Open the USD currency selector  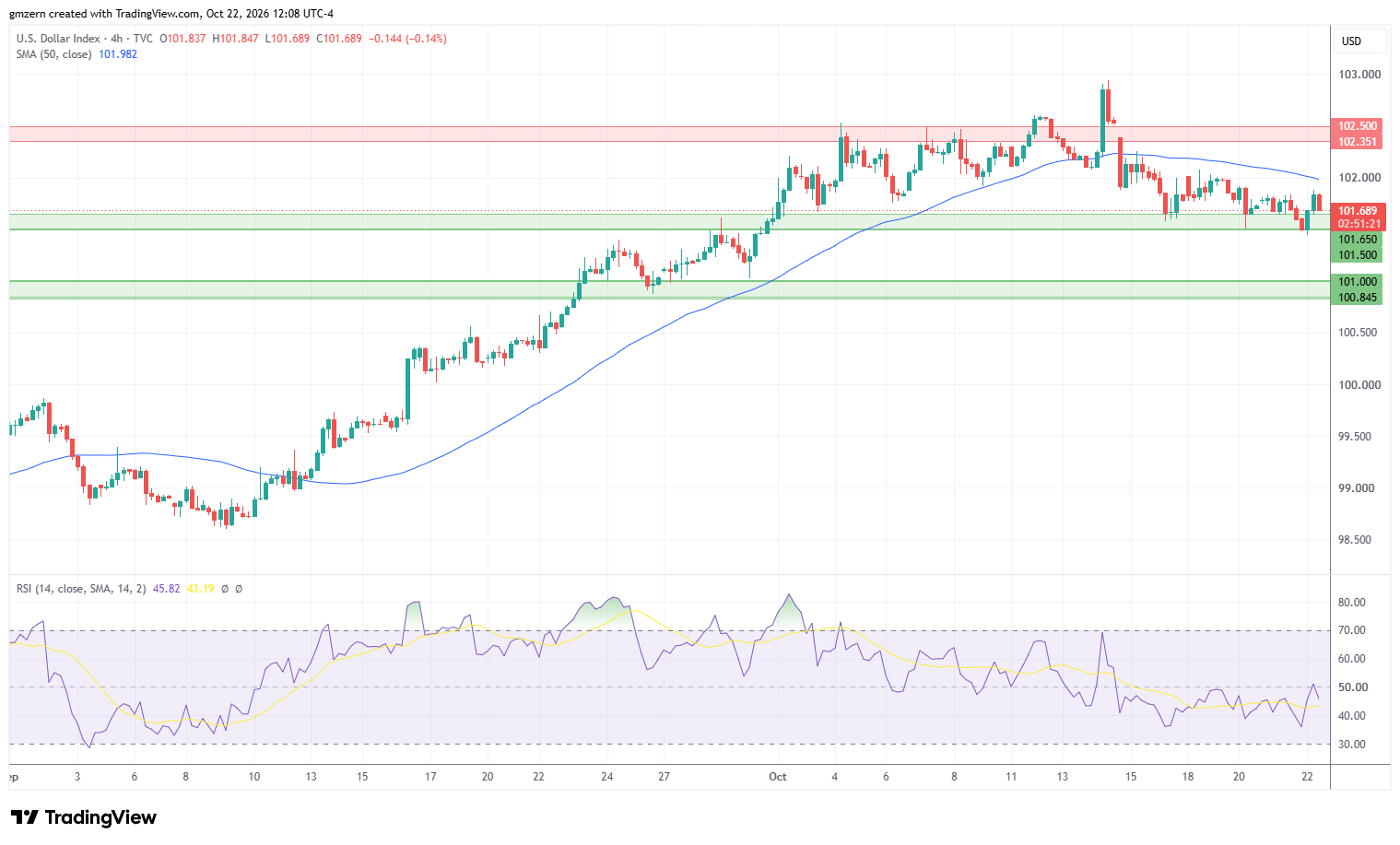tap(1360, 41)
